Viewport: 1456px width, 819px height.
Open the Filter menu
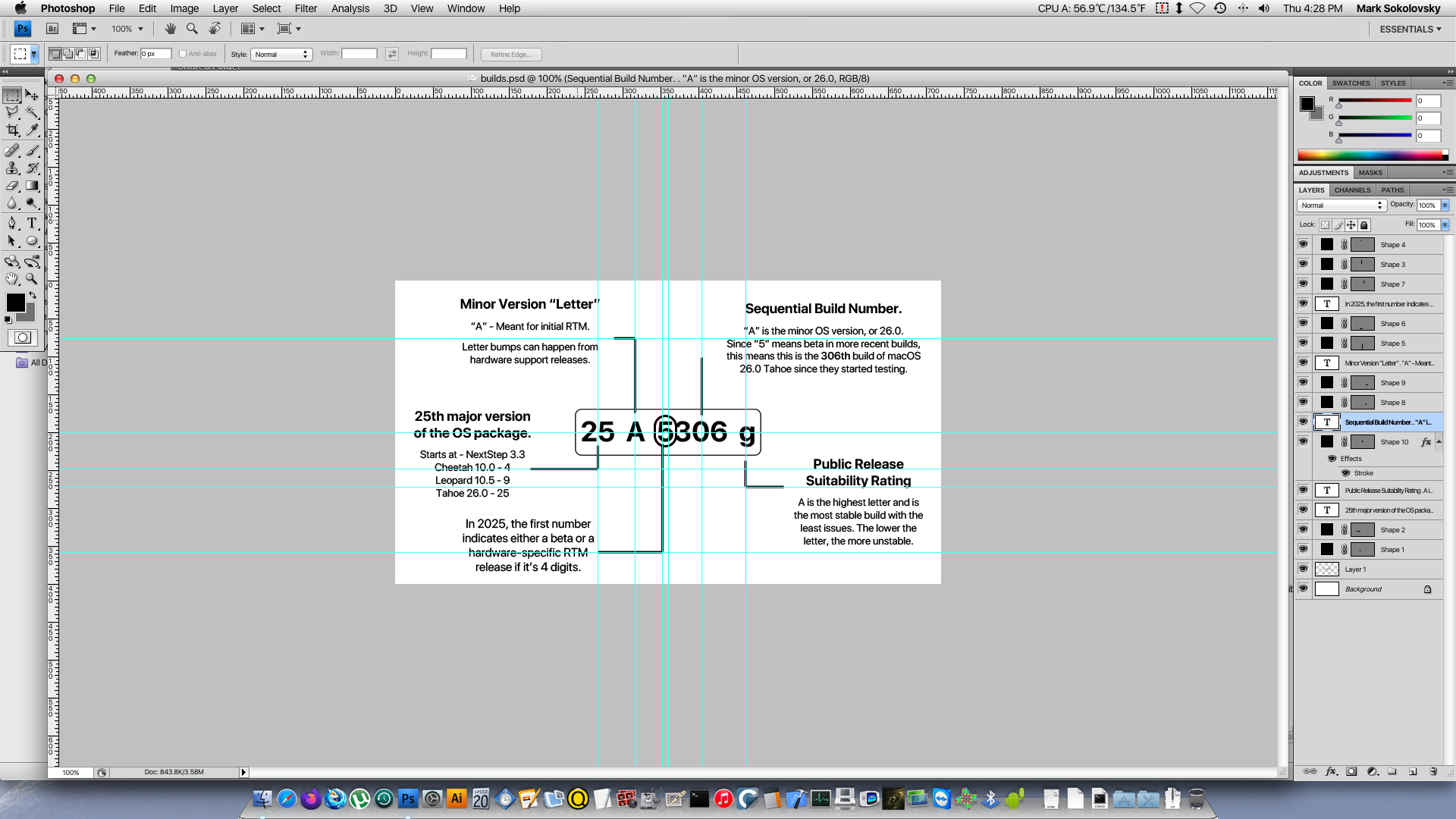pyautogui.click(x=306, y=8)
